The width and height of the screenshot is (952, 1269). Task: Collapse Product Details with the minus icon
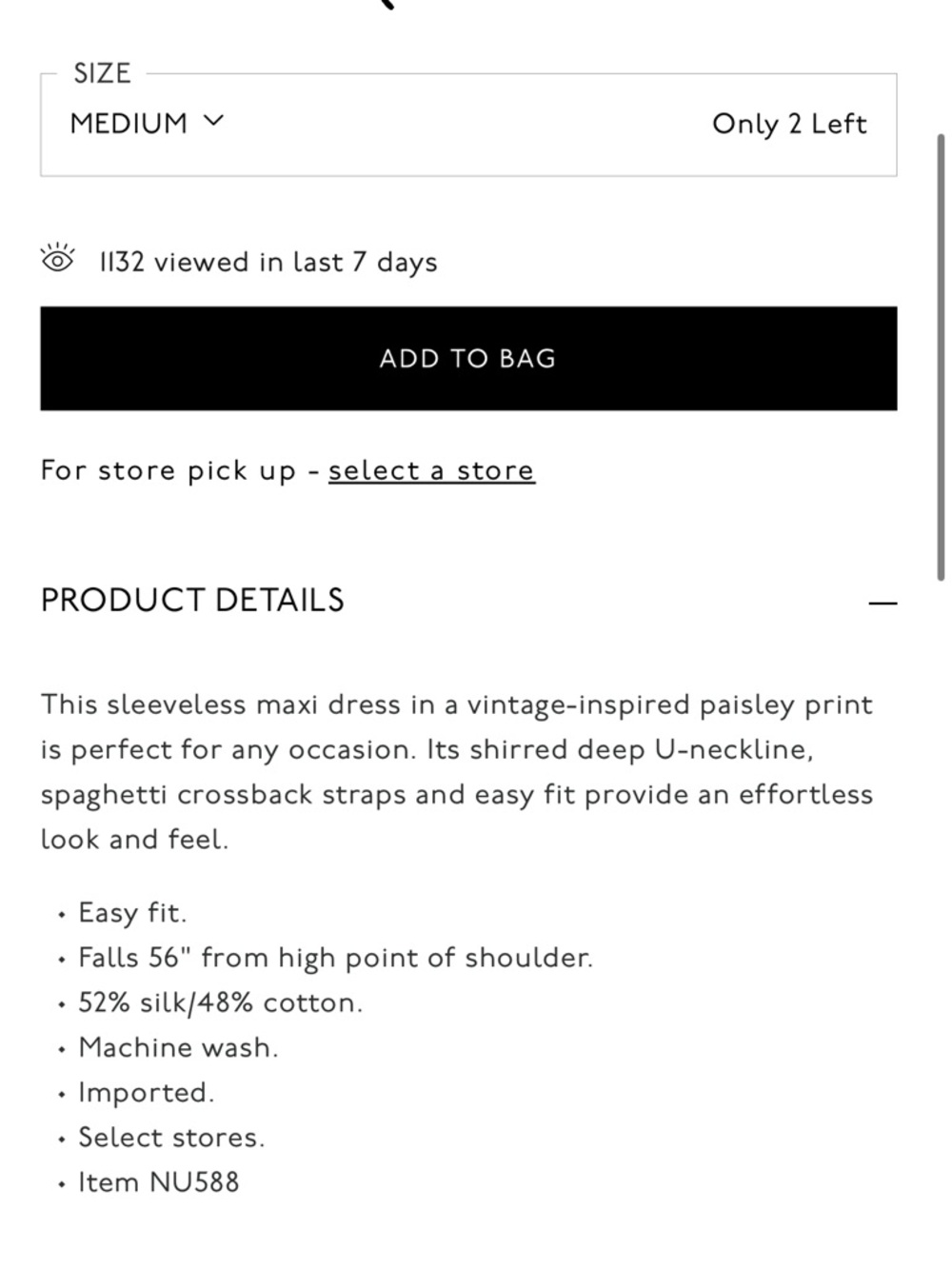click(x=883, y=603)
